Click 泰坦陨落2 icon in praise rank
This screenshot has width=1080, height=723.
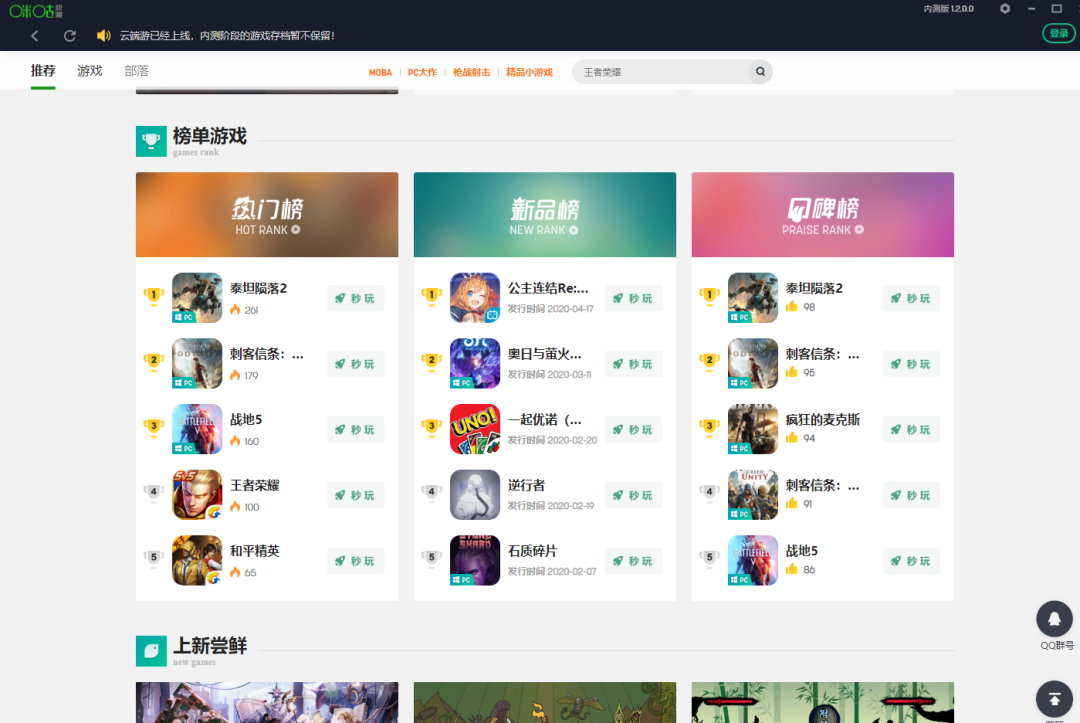[753, 297]
